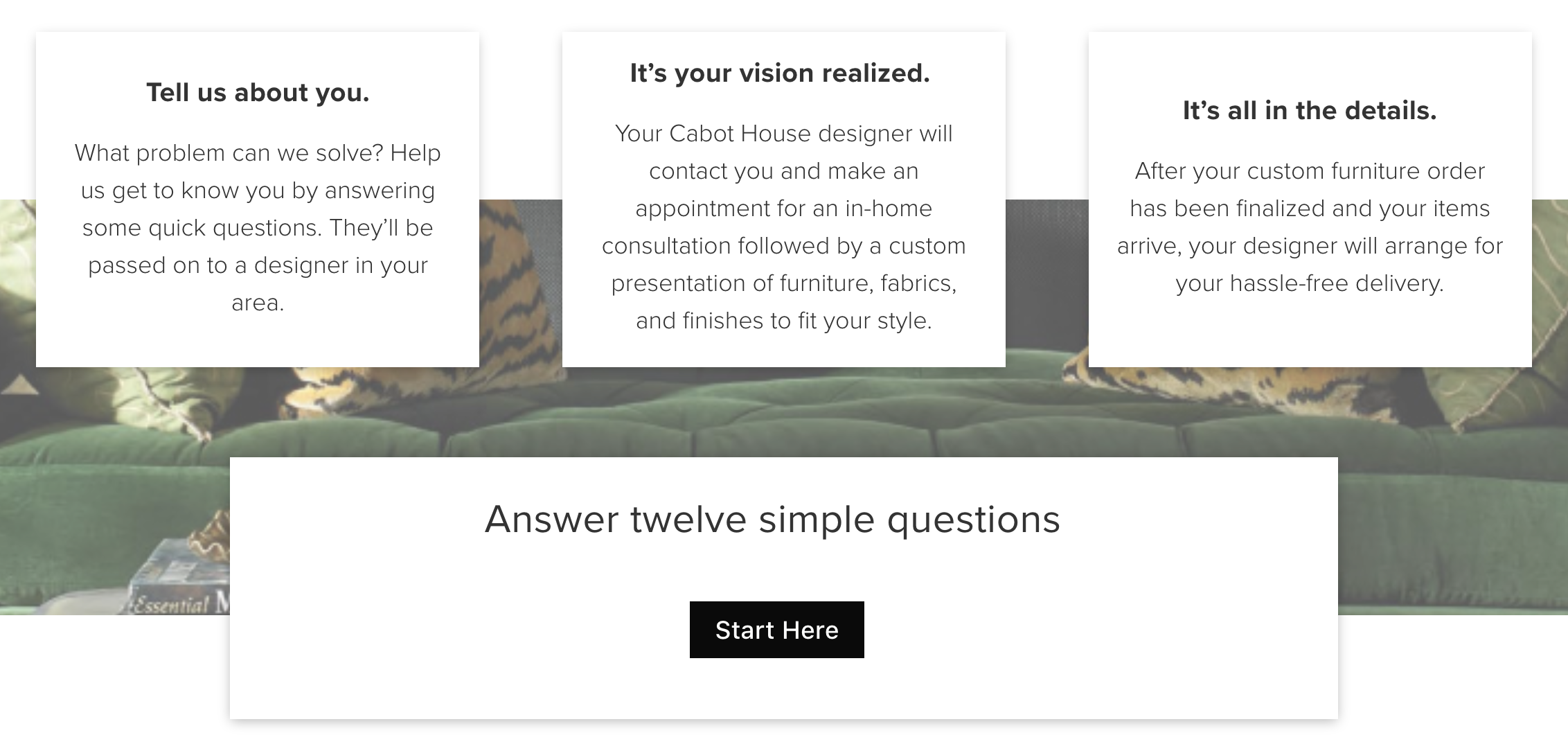Select the "Tell us about you." heading
Image resolution: width=1568 pixels, height=751 pixels.
(258, 93)
